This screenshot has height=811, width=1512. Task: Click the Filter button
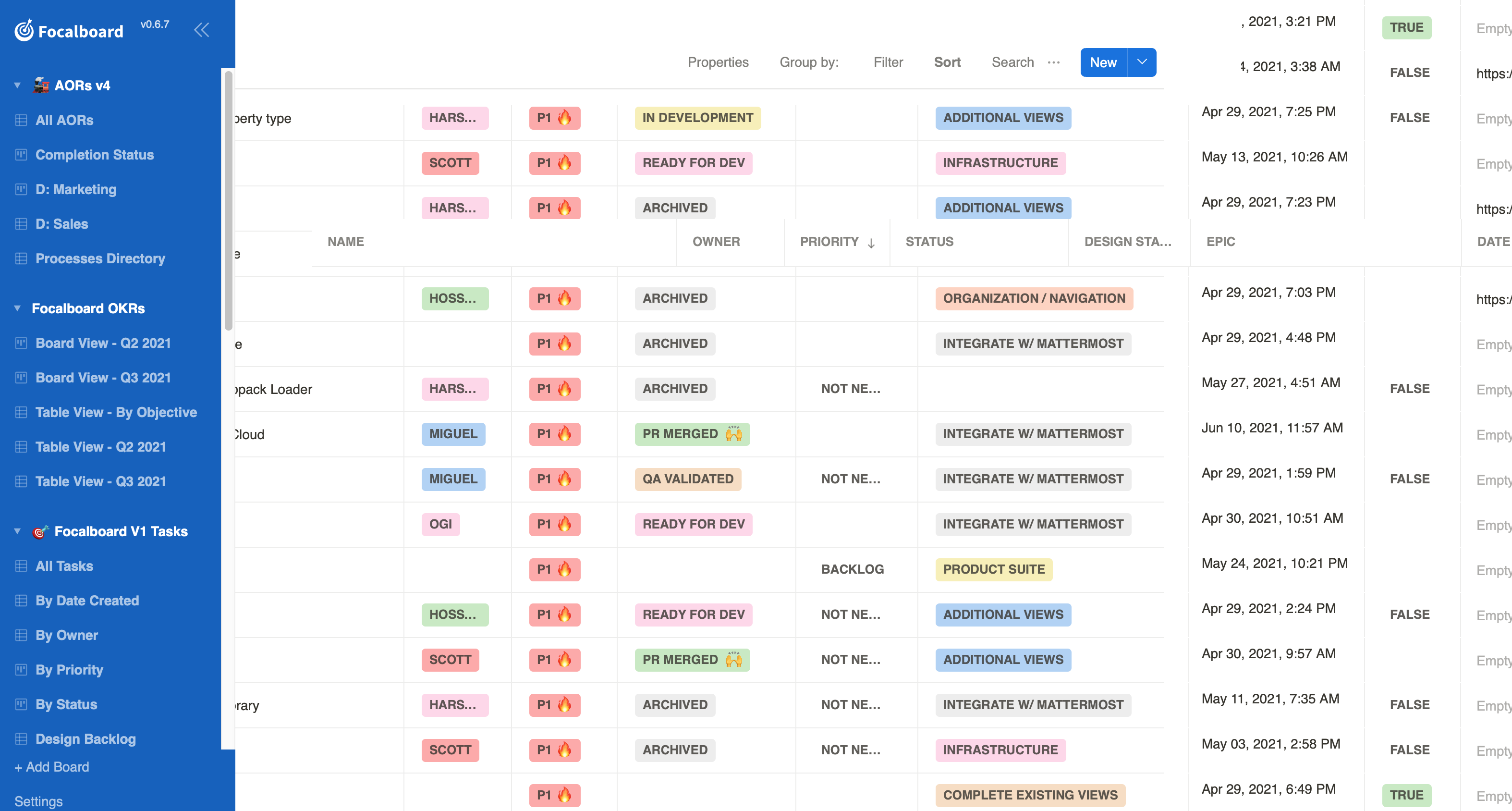tap(888, 62)
